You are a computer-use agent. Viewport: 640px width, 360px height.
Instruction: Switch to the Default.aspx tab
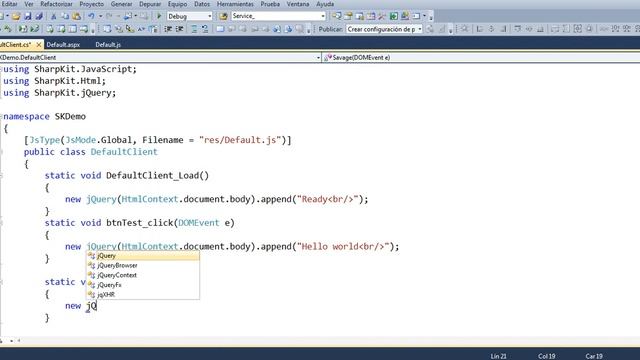(x=63, y=44)
